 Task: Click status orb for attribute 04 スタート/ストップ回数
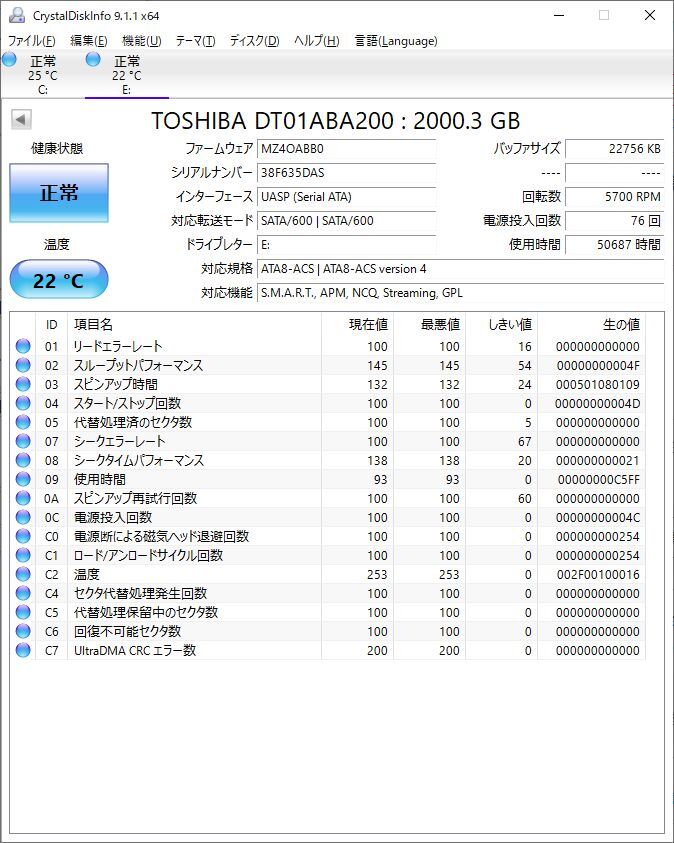click(23, 403)
